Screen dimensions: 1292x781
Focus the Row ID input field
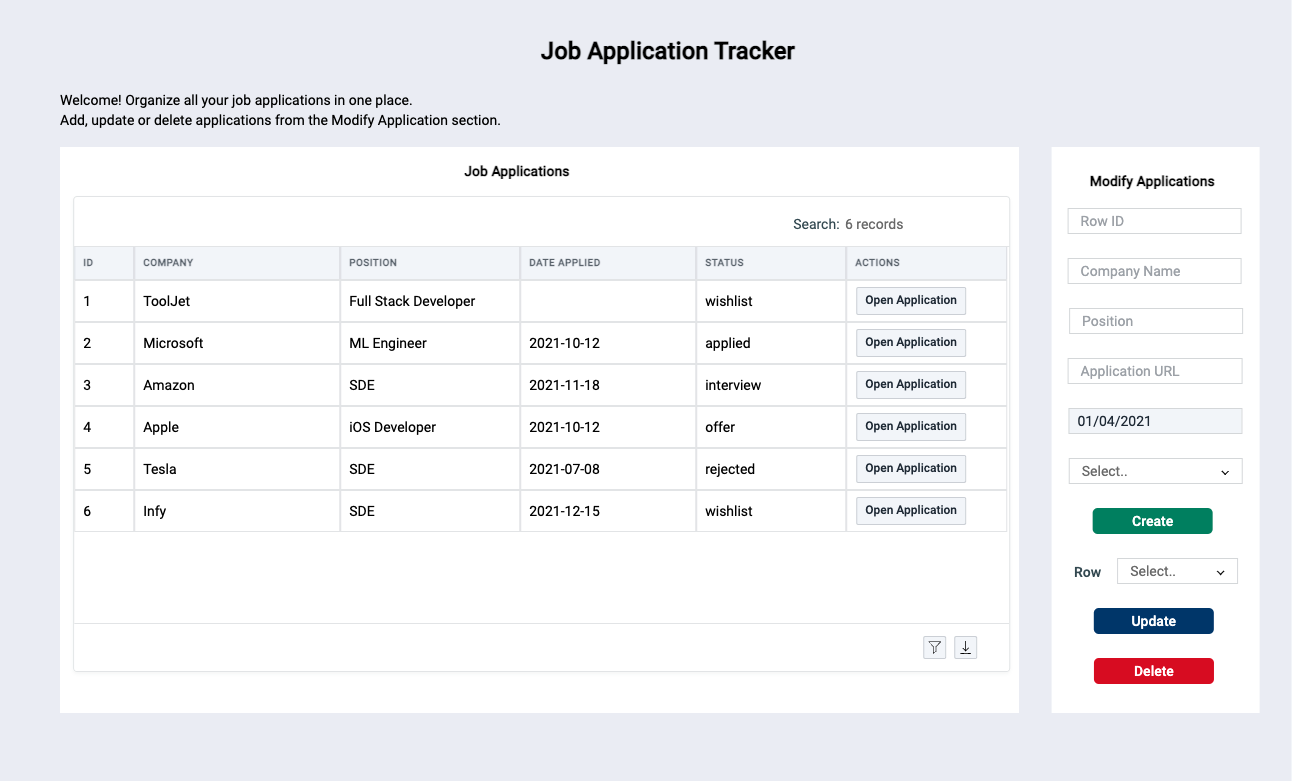1154,221
